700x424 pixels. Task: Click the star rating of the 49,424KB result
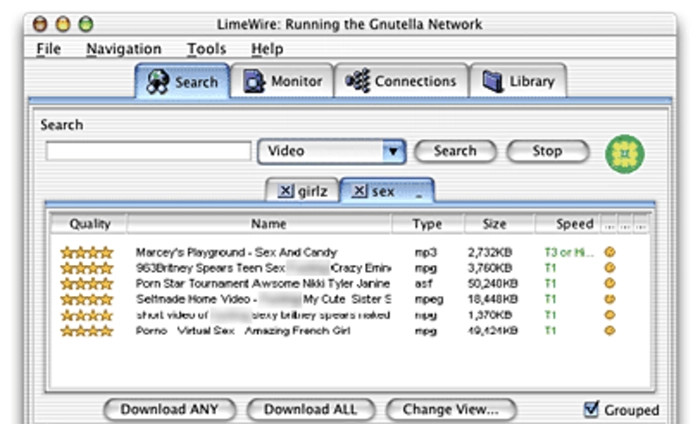click(87, 331)
